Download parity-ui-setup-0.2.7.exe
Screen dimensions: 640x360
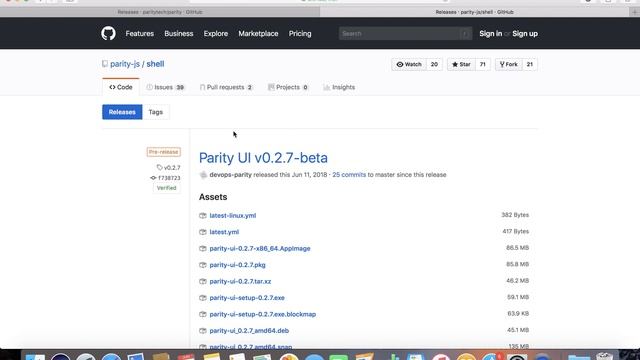pos(247,298)
